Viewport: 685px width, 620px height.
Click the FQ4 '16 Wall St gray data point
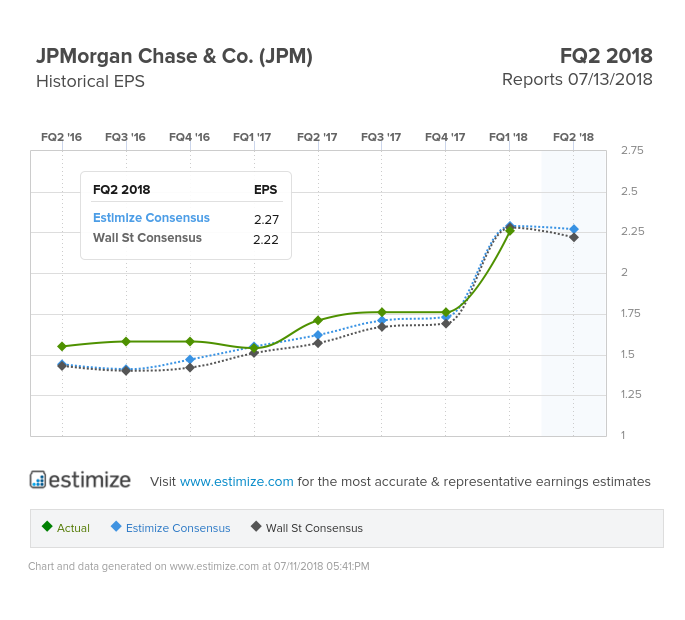[190, 368]
